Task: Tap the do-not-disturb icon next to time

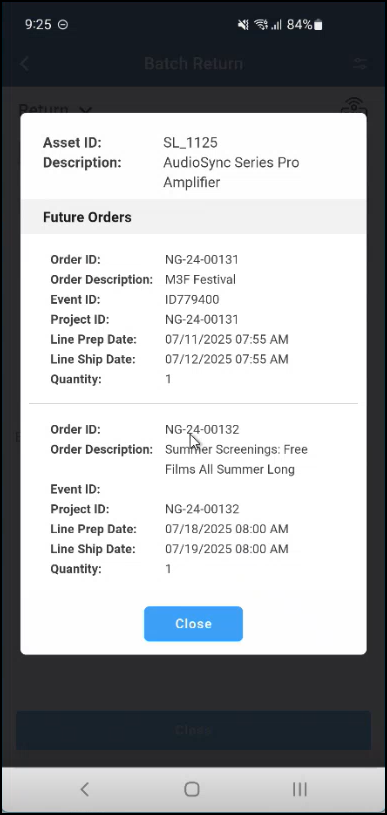Action: [x=63, y=24]
